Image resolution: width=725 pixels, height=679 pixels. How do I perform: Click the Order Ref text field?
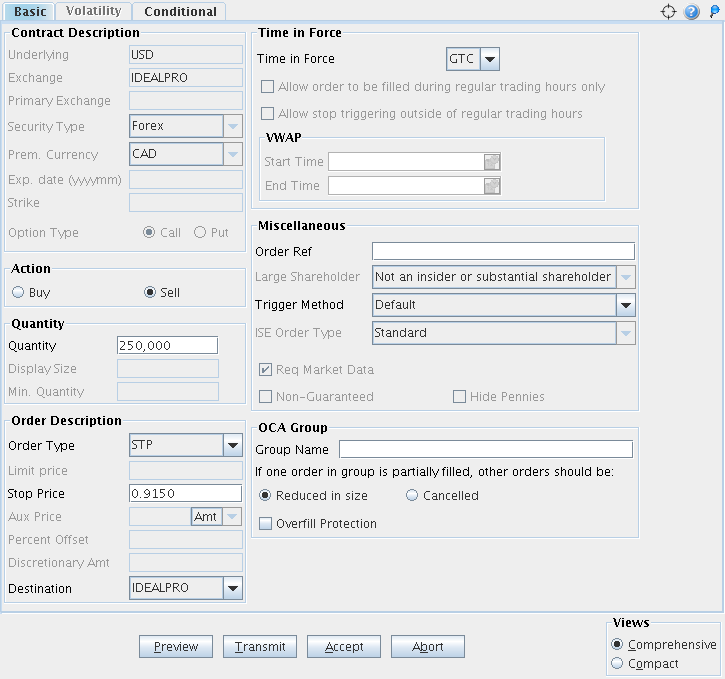[x=503, y=251]
